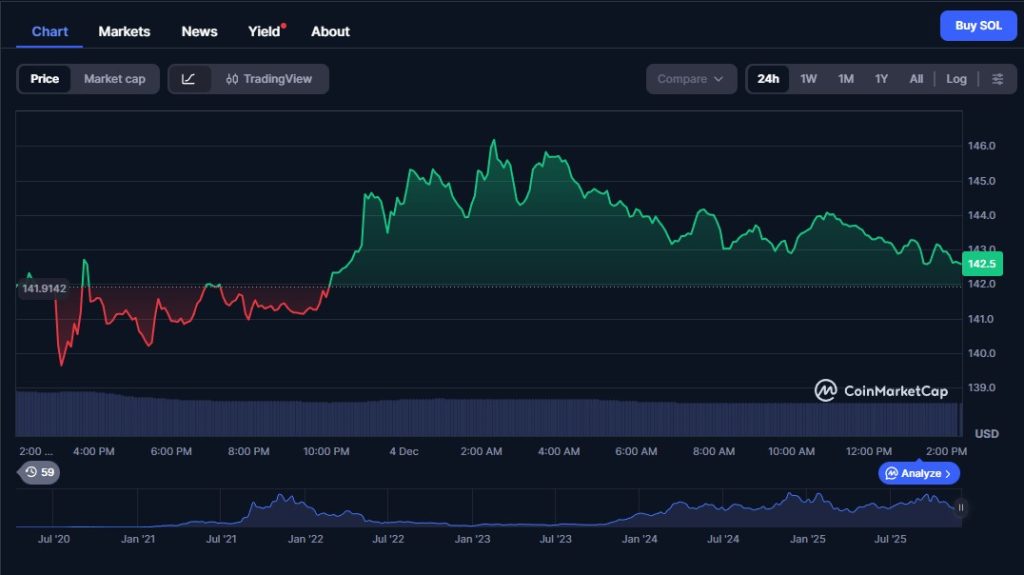
Task: Click the price peak near 2:00 AM
Action: (x=494, y=140)
